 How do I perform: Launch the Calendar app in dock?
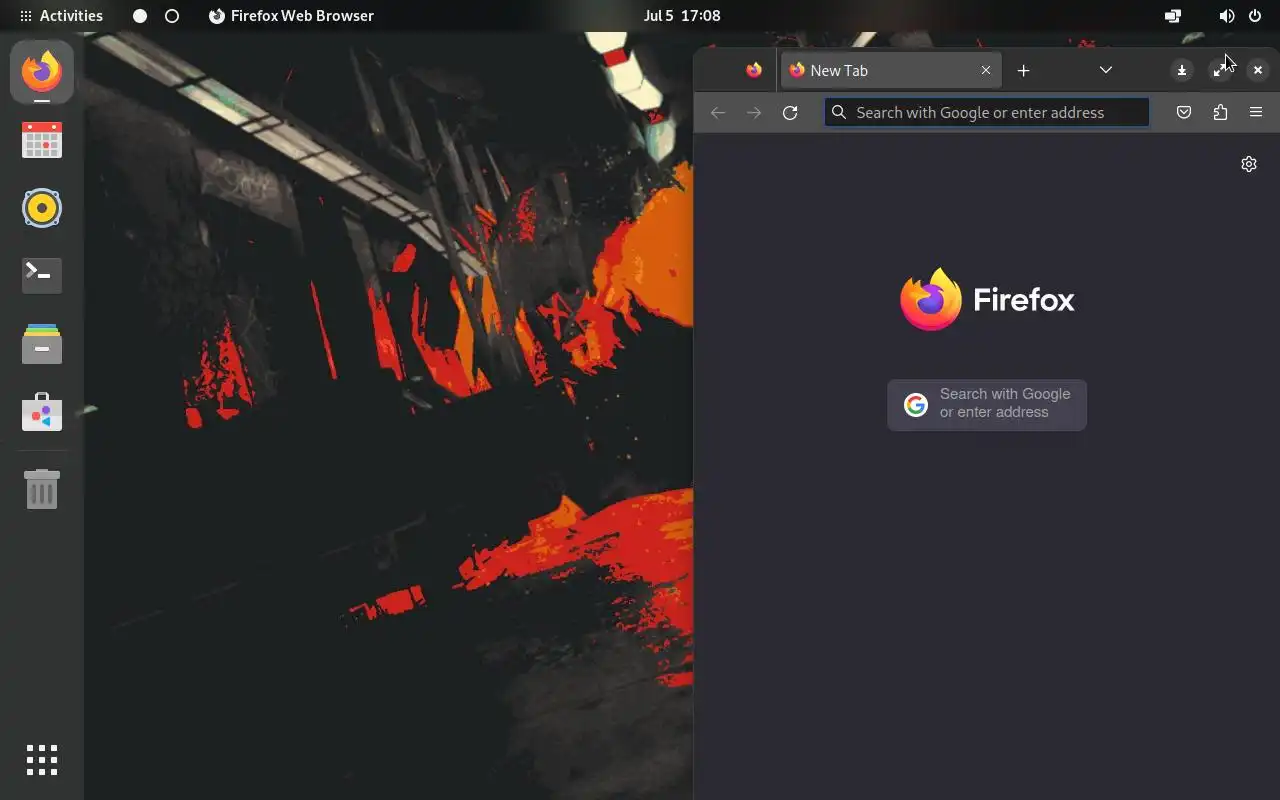[x=42, y=140]
